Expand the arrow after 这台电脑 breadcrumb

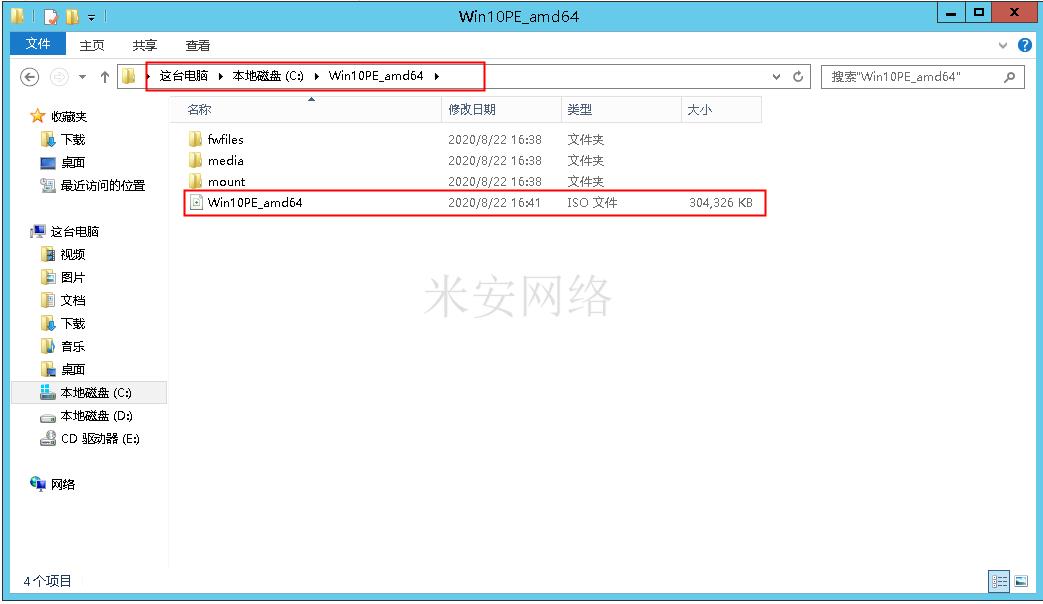pos(220,76)
